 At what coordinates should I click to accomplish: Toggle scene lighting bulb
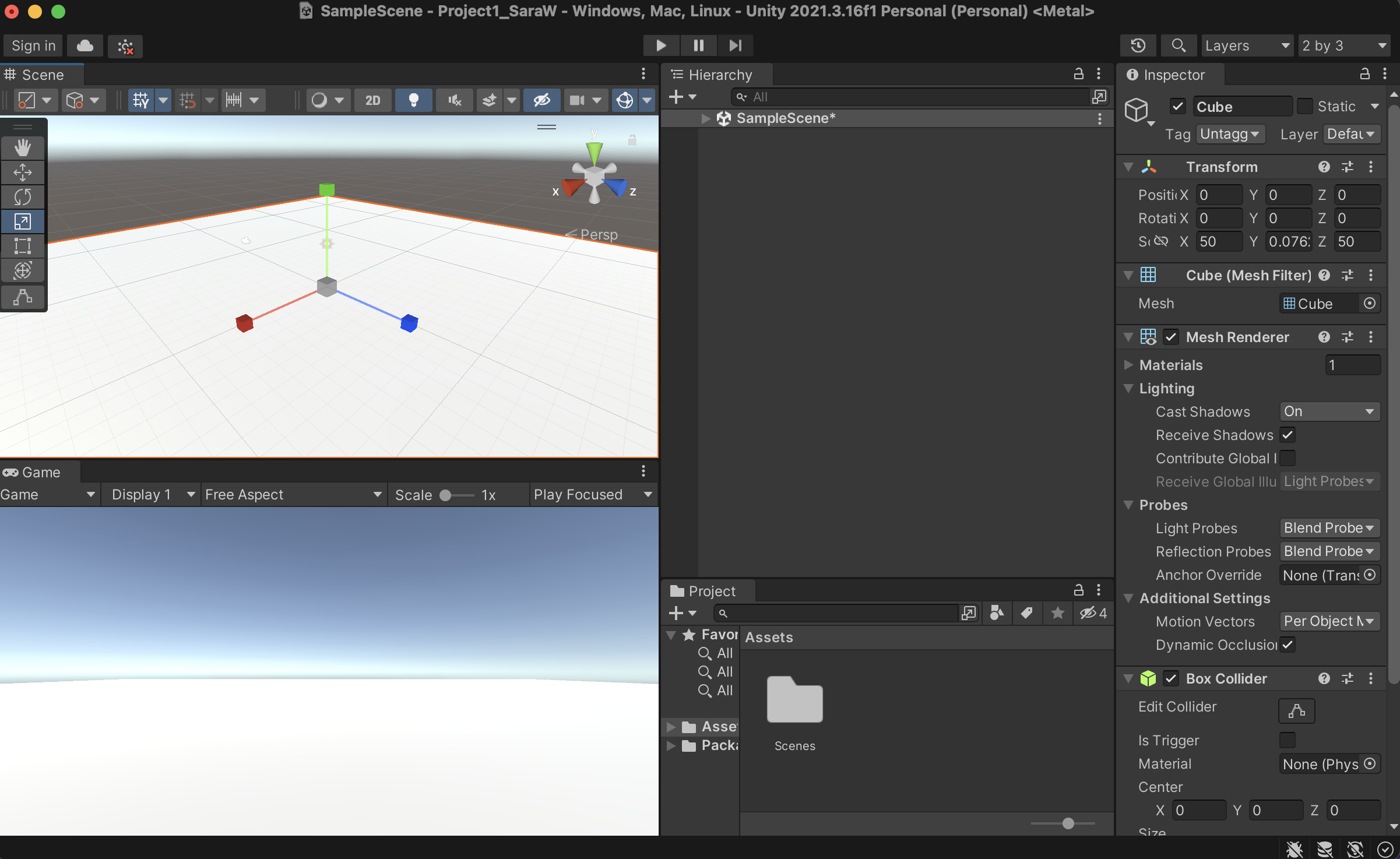[414, 100]
